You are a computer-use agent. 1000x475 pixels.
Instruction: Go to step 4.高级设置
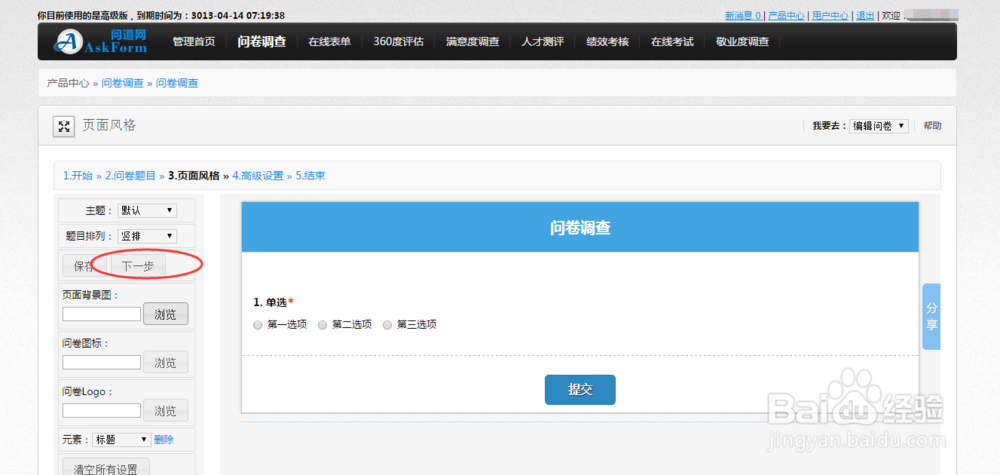click(258, 176)
